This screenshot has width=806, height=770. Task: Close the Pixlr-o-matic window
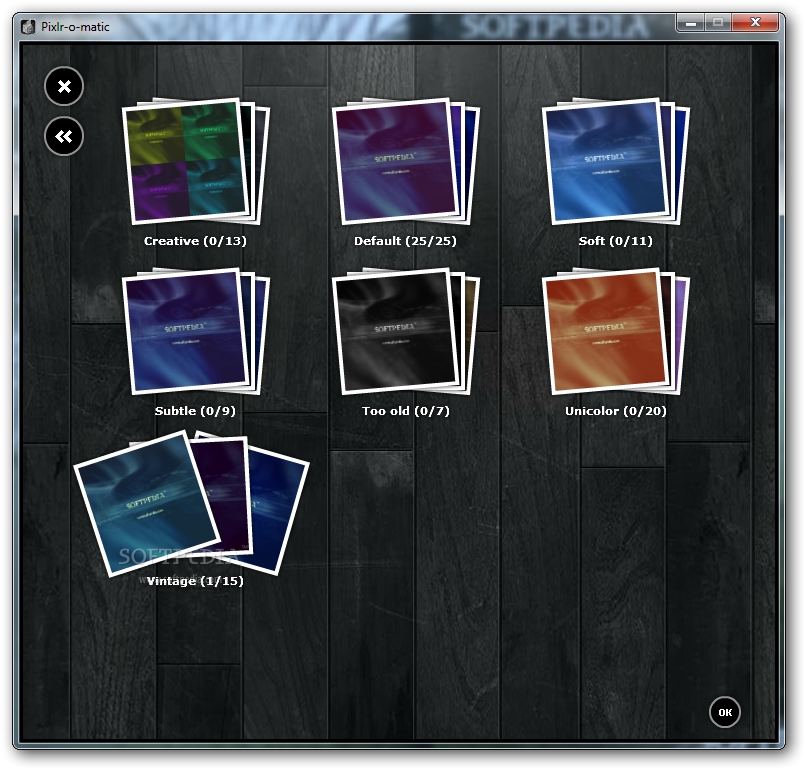tap(755, 23)
